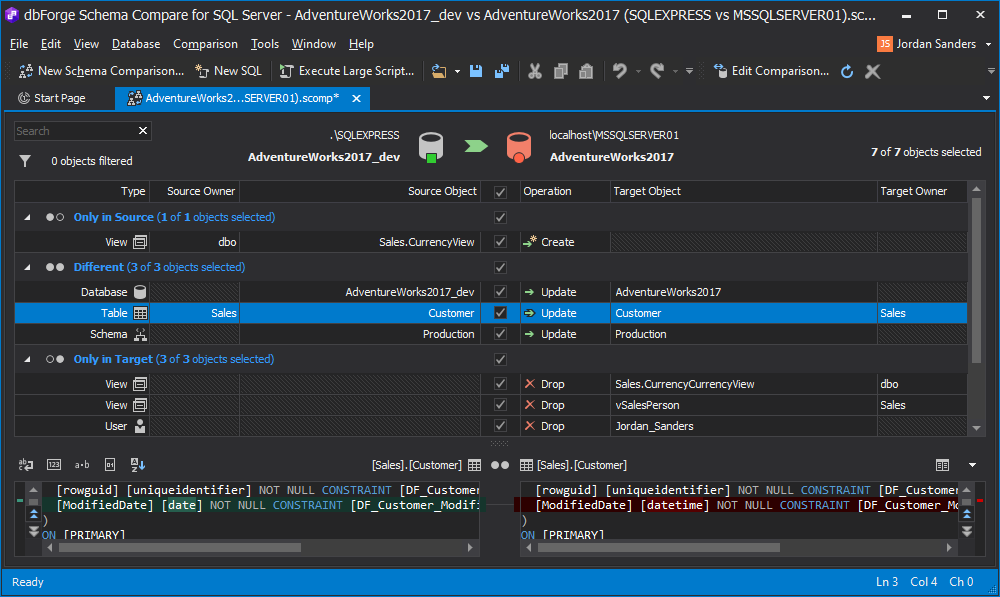
Task: Click the sort A-Z icon in diff panel
Action: pyautogui.click(x=138, y=465)
